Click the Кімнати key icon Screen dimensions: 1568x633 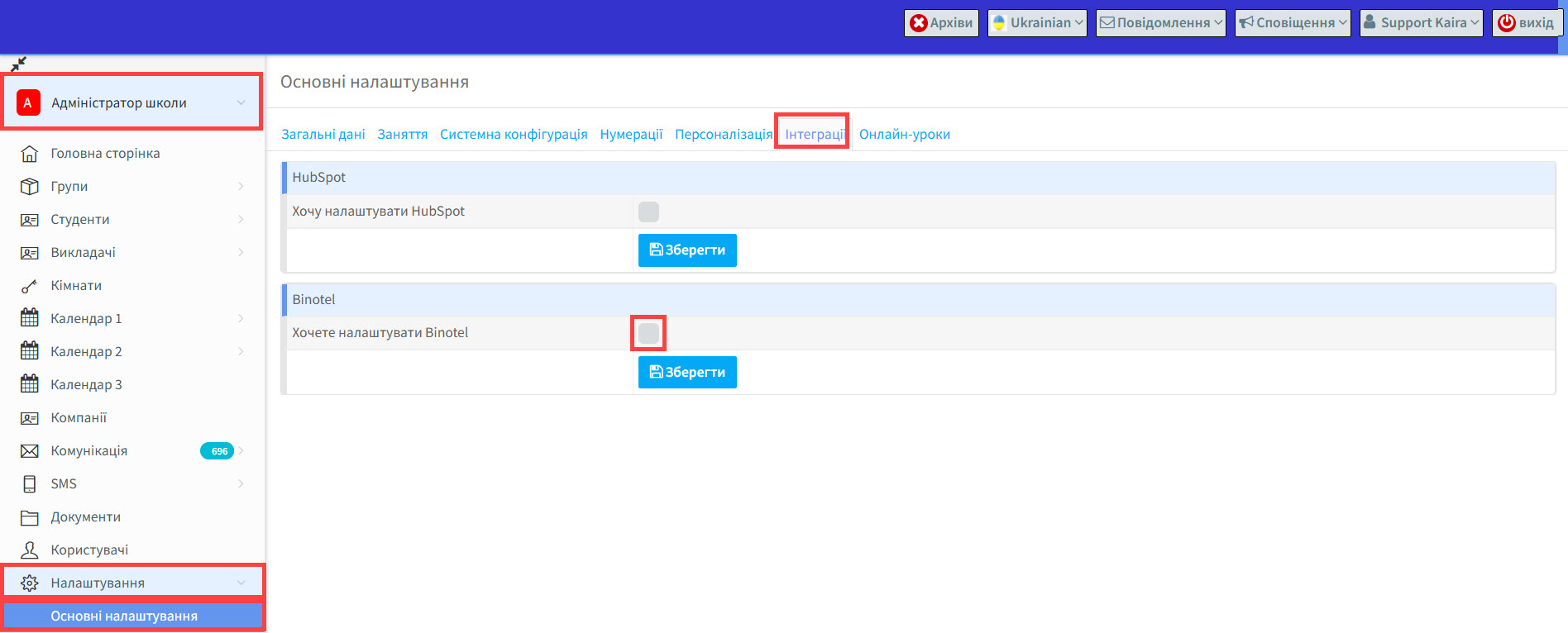(x=30, y=286)
